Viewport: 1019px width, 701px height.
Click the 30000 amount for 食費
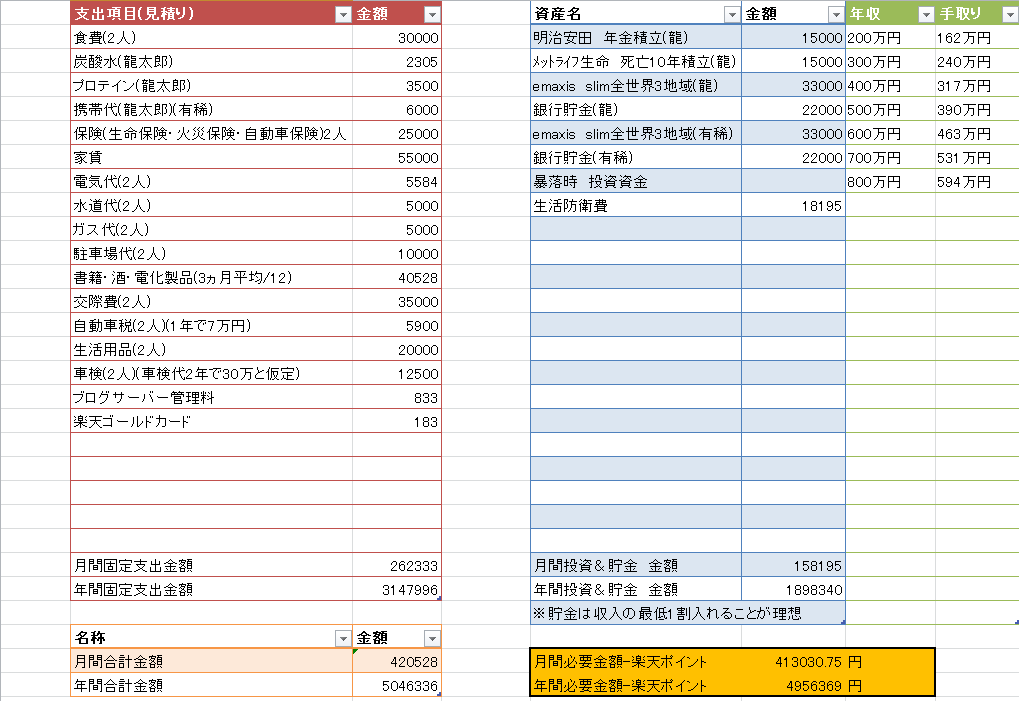[x=397, y=38]
